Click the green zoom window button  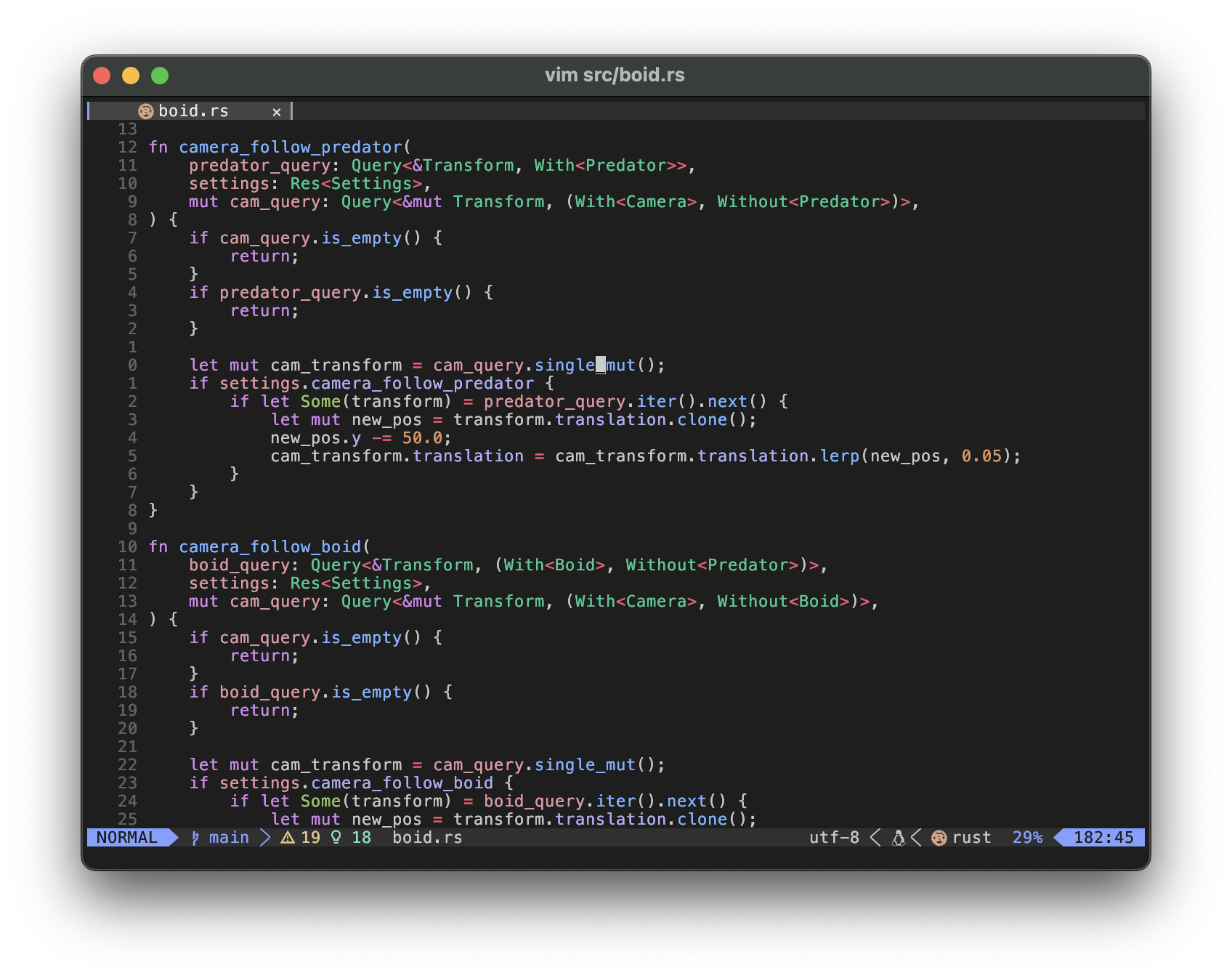160,76
